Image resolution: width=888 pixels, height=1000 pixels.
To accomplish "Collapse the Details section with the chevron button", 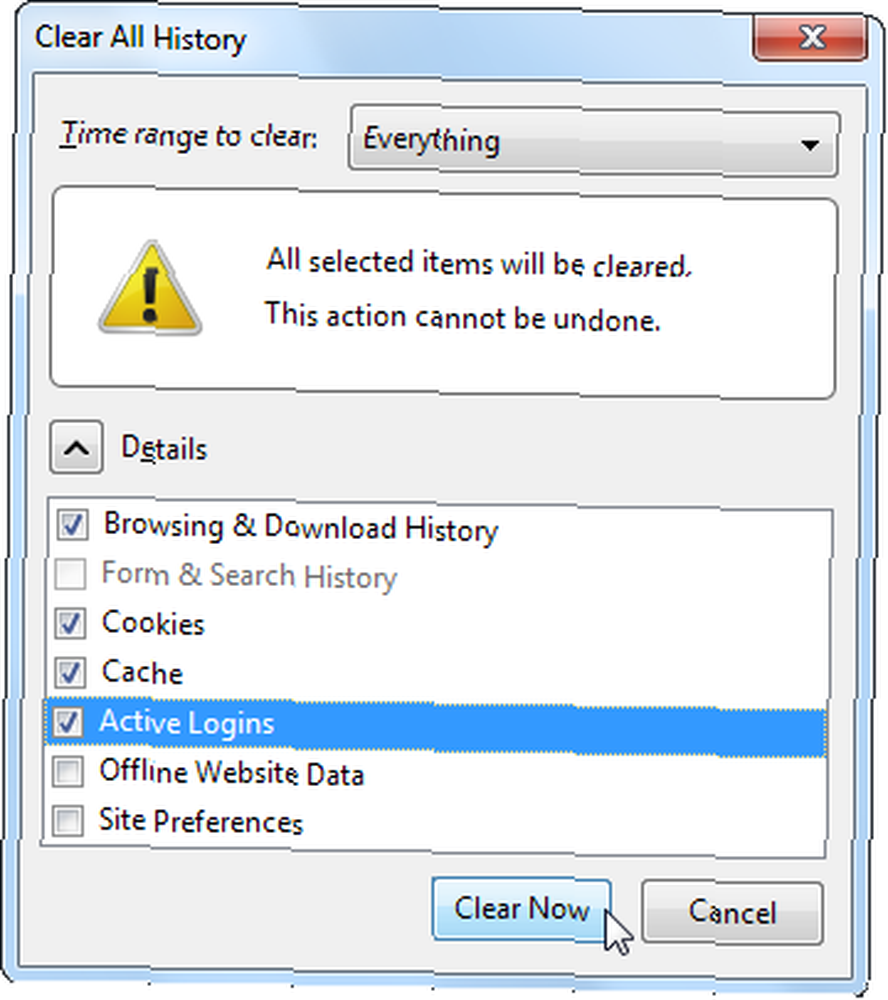I will click(x=77, y=448).
